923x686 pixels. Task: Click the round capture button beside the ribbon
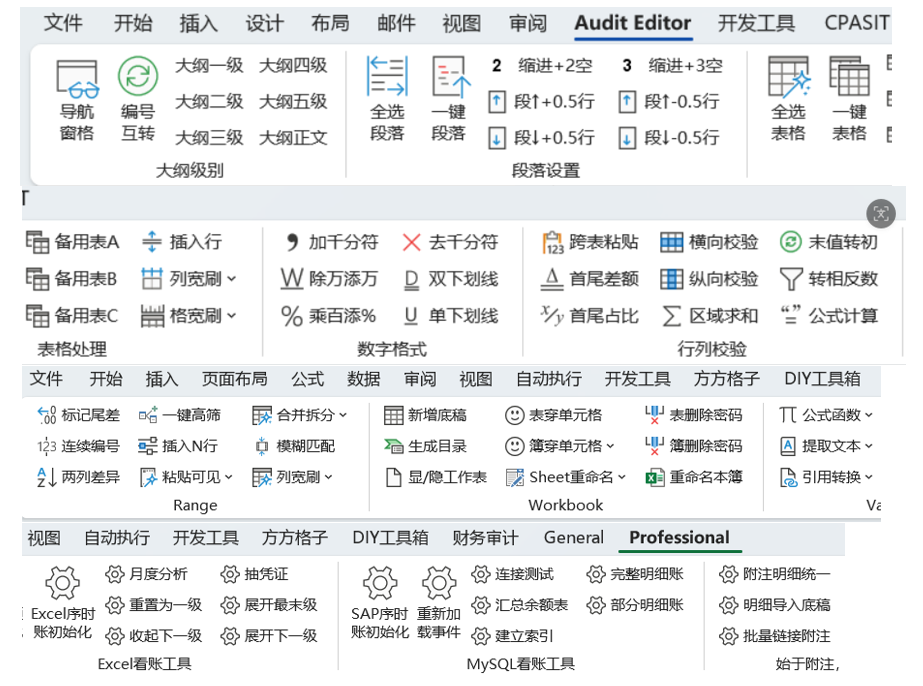point(881,213)
